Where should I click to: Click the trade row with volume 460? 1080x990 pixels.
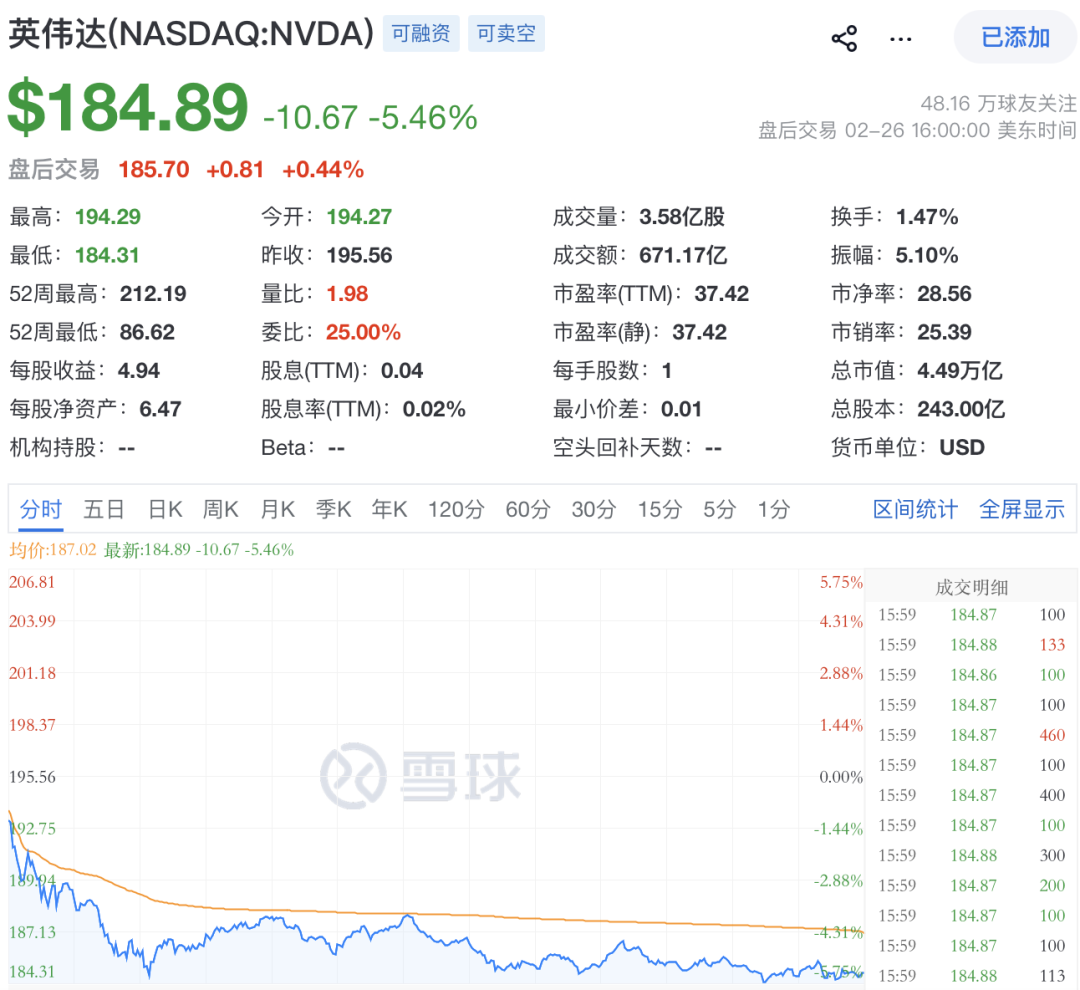pos(971,735)
